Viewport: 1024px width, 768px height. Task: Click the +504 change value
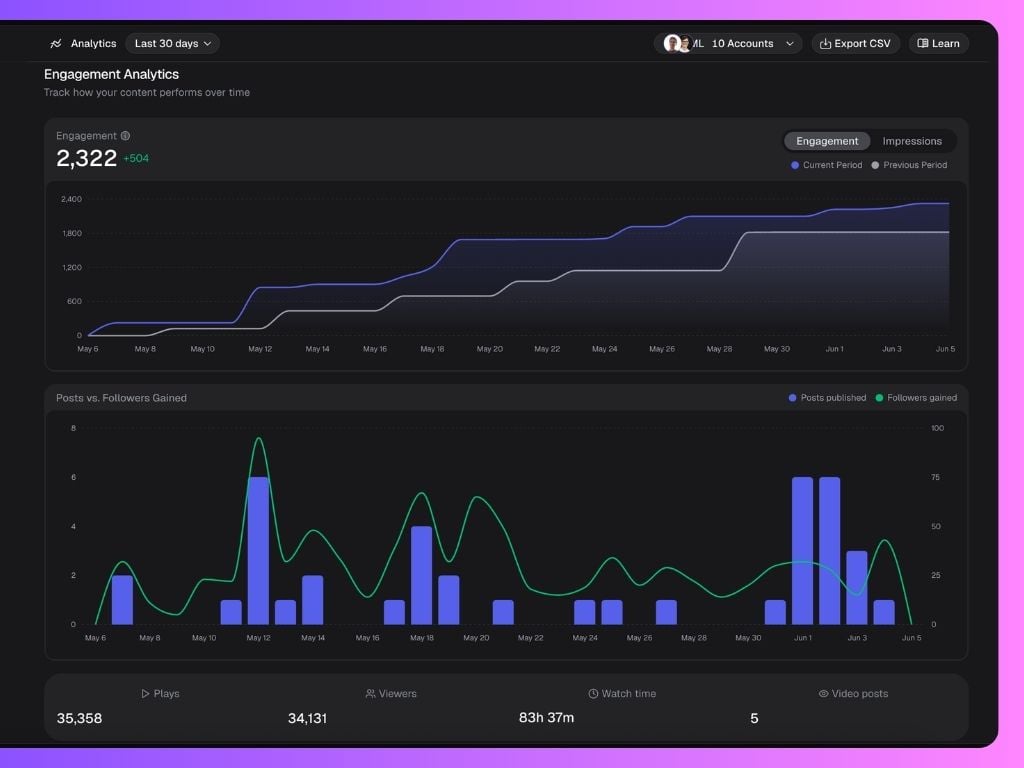(136, 159)
